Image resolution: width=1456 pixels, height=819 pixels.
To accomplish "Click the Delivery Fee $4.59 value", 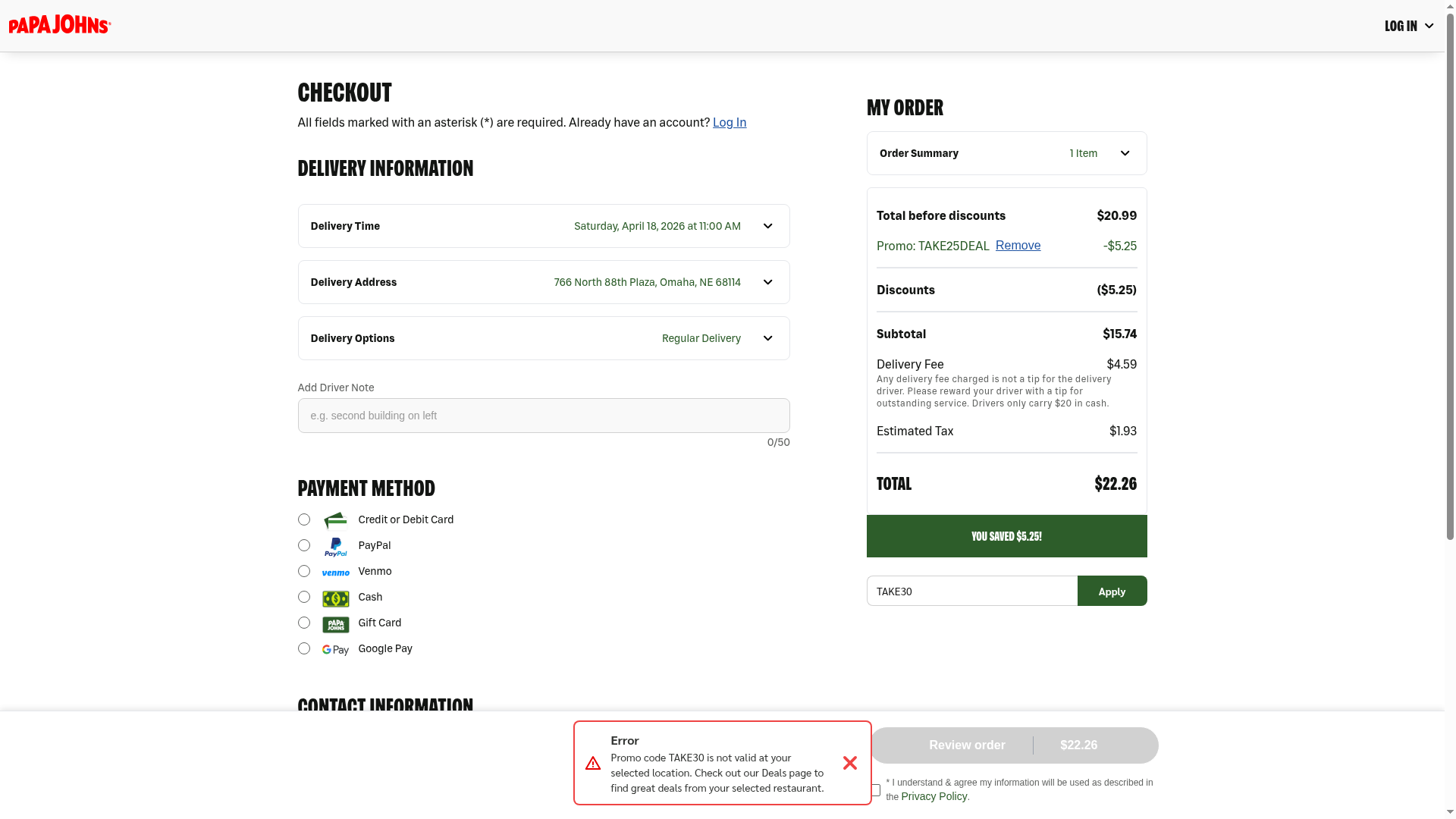I will click(x=1122, y=364).
